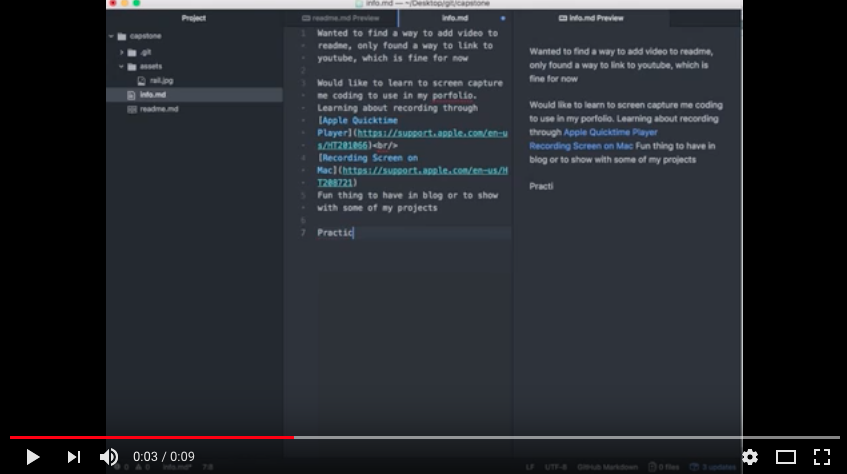Screen dimensions: 847x474
Task: Click the Project panel header
Action: [x=194, y=18]
